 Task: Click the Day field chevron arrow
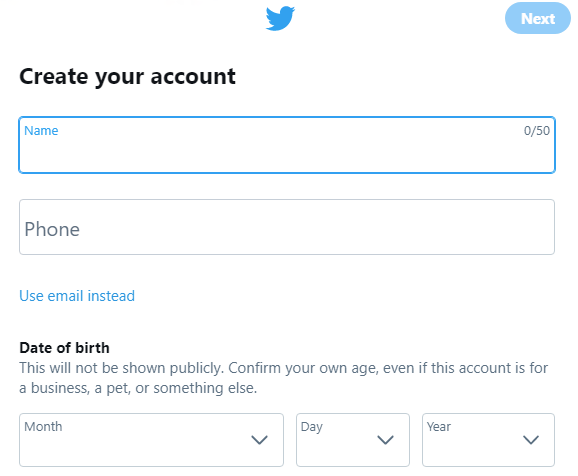point(386,440)
